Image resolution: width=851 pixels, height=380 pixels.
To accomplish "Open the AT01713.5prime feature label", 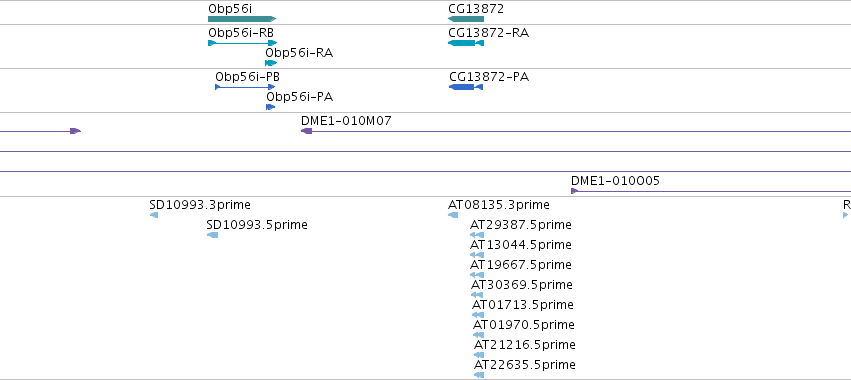I will pyautogui.click(x=523, y=305).
